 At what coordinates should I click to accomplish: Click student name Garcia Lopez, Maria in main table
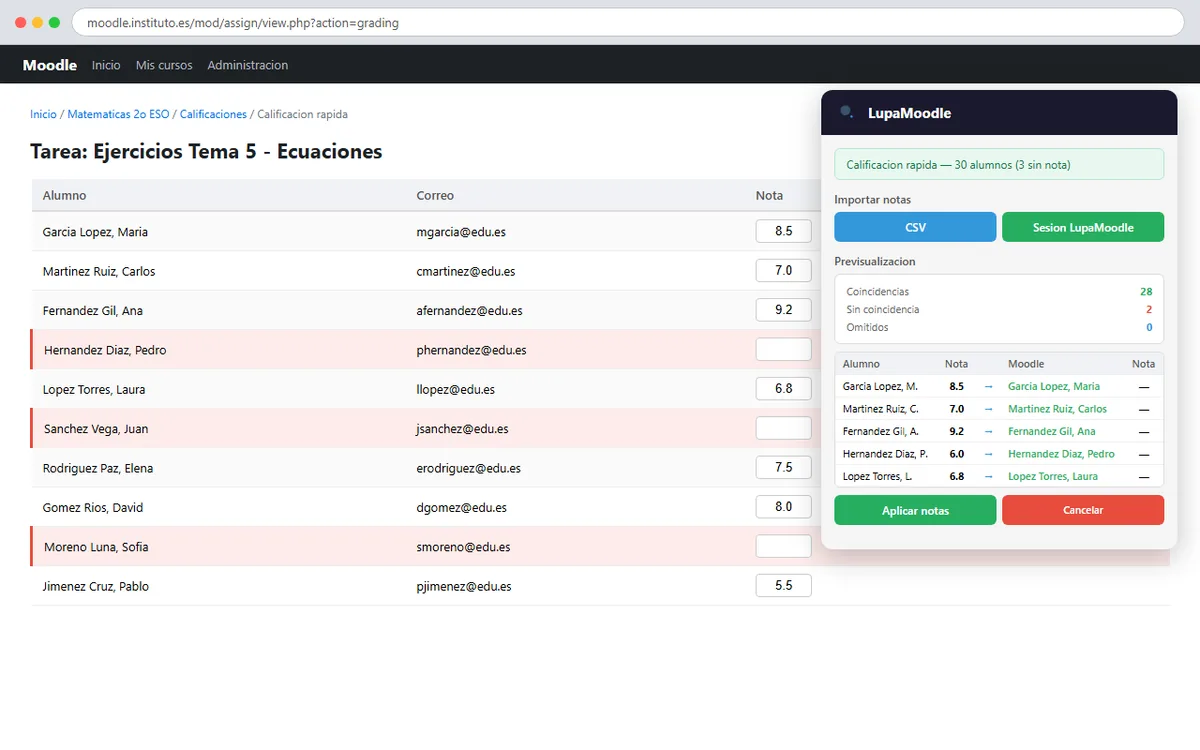[95, 232]
